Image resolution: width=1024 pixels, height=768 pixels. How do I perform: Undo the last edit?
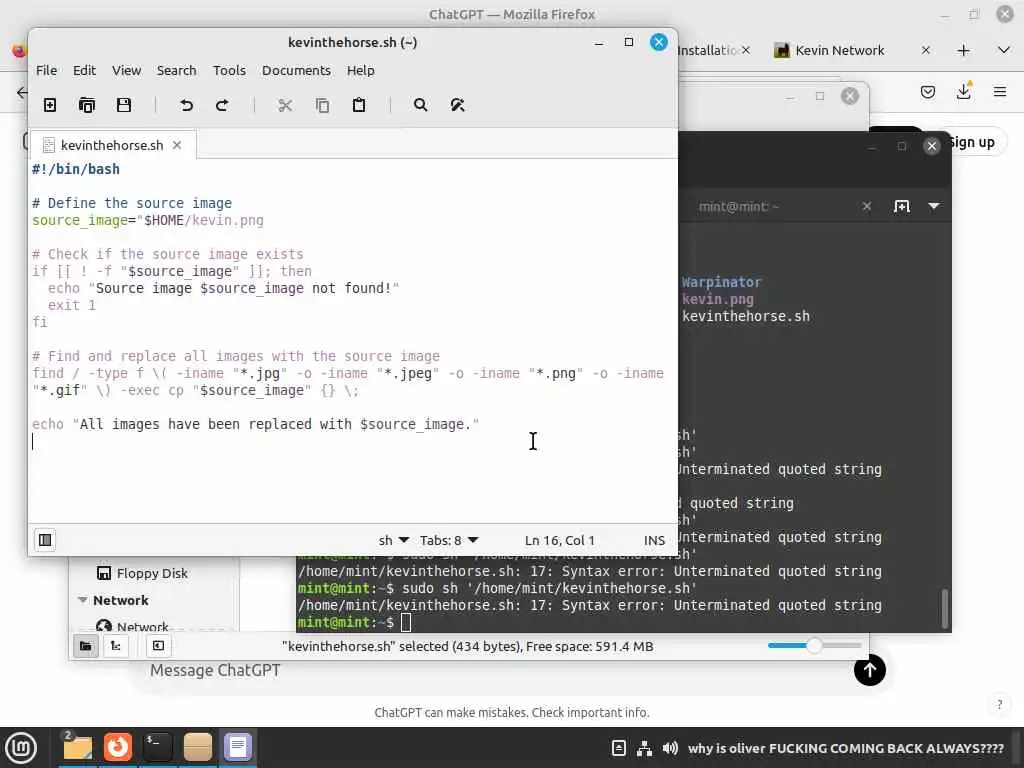186,105
